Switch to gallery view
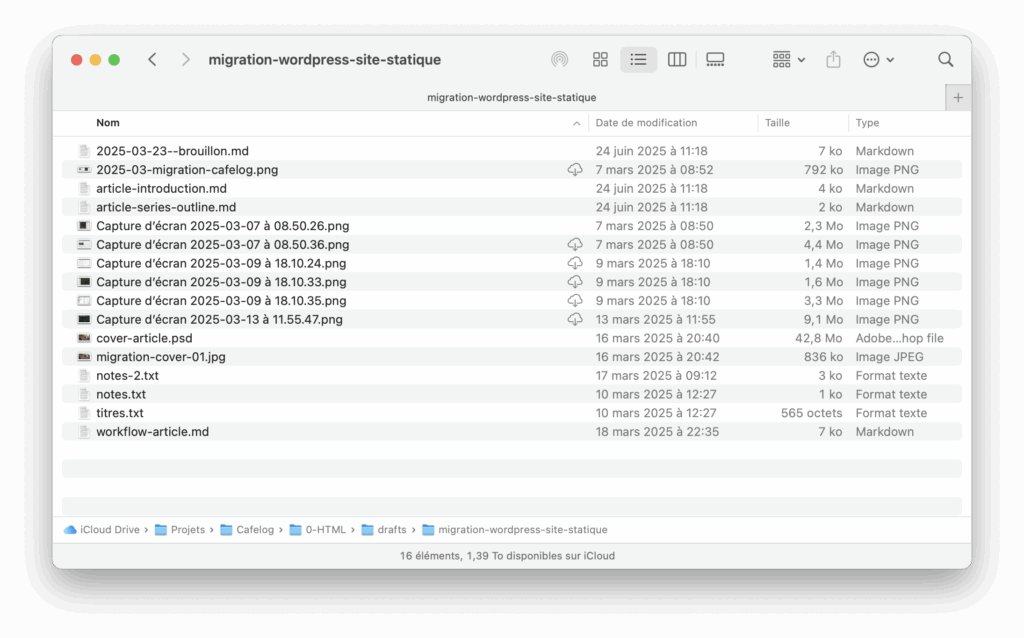Image resolution: width=1024 pixels, height=638 pixels. 715,60
